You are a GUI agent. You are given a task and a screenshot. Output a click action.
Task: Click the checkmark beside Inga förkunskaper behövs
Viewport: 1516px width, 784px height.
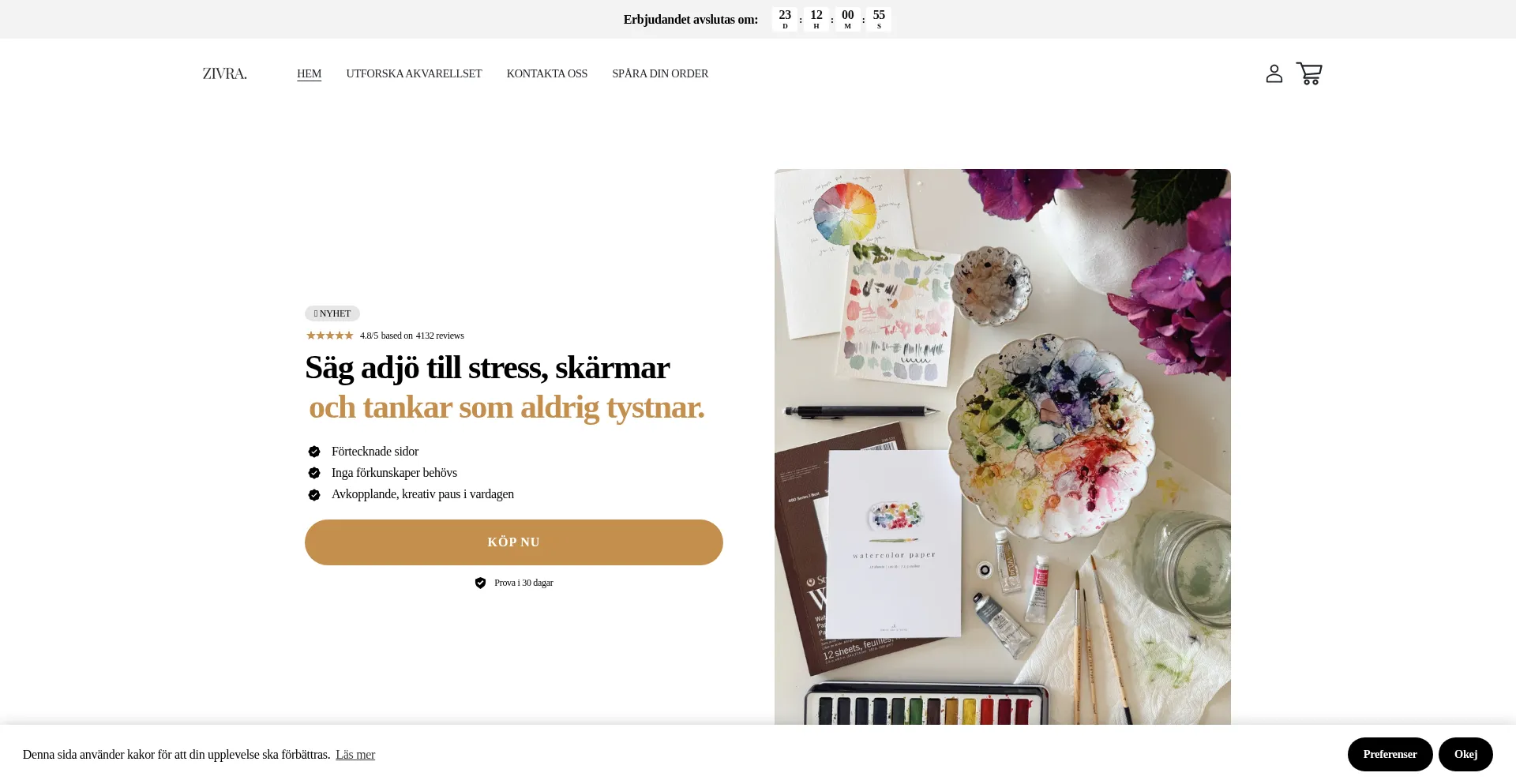314,473
